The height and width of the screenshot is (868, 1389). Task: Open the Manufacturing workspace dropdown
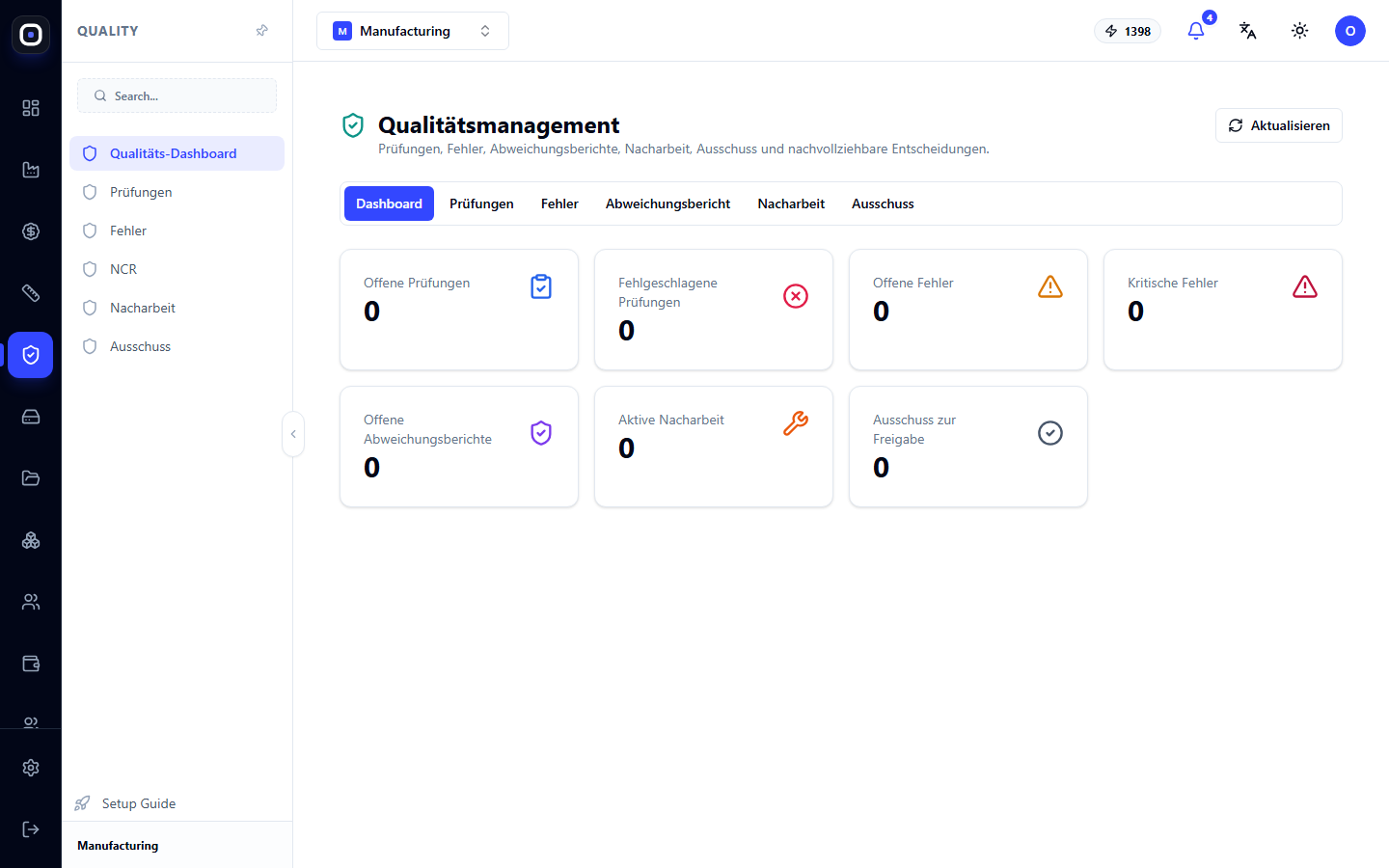(x=413, y=31)
